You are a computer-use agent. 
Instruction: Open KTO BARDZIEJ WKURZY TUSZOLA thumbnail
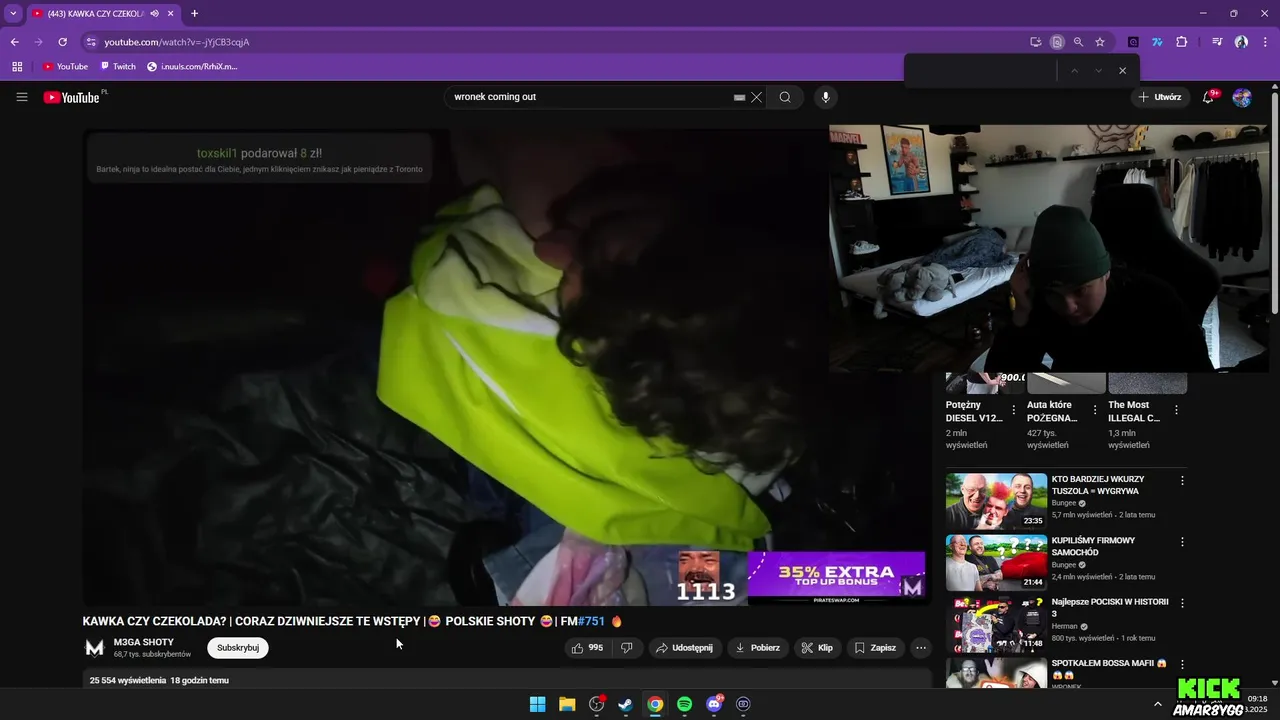(x=996, y=501)
